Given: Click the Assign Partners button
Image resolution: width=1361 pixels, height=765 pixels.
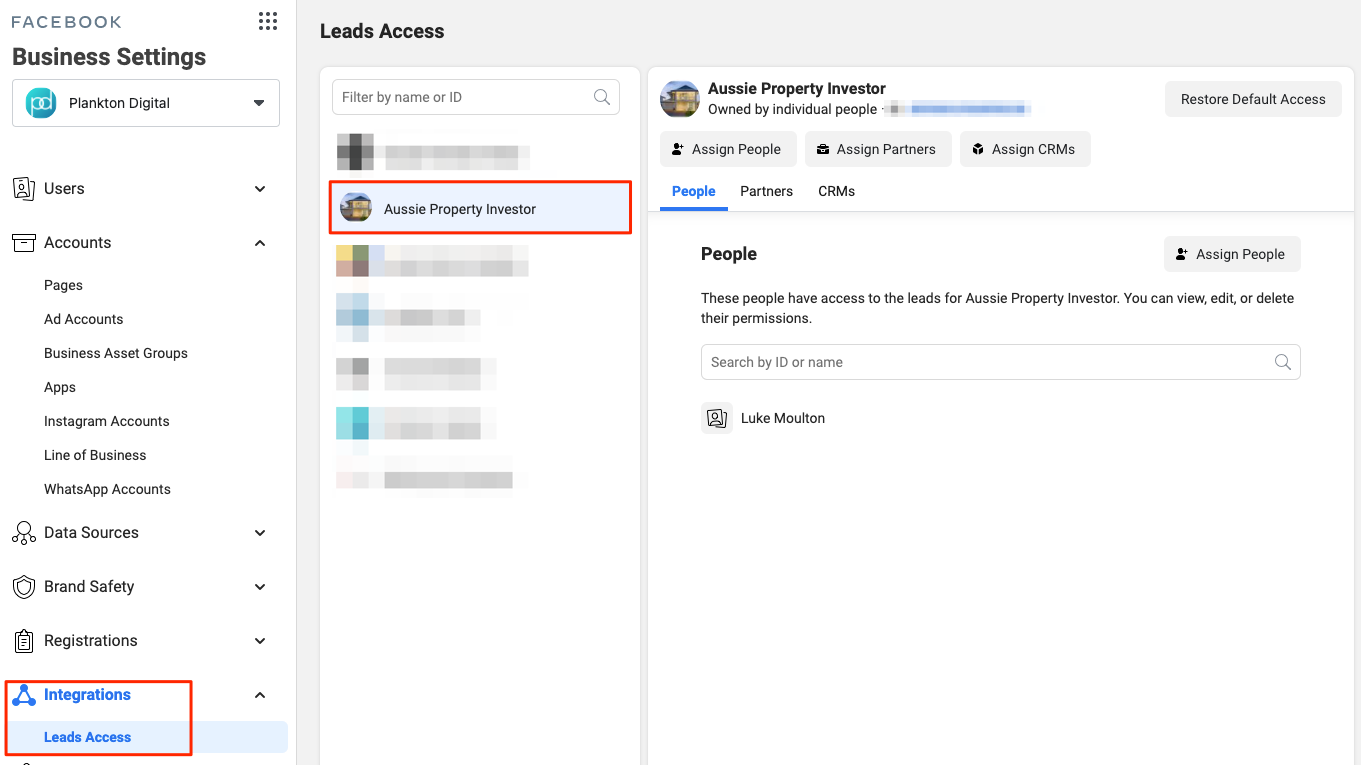Looking at the screenshot, I should 875,149.
